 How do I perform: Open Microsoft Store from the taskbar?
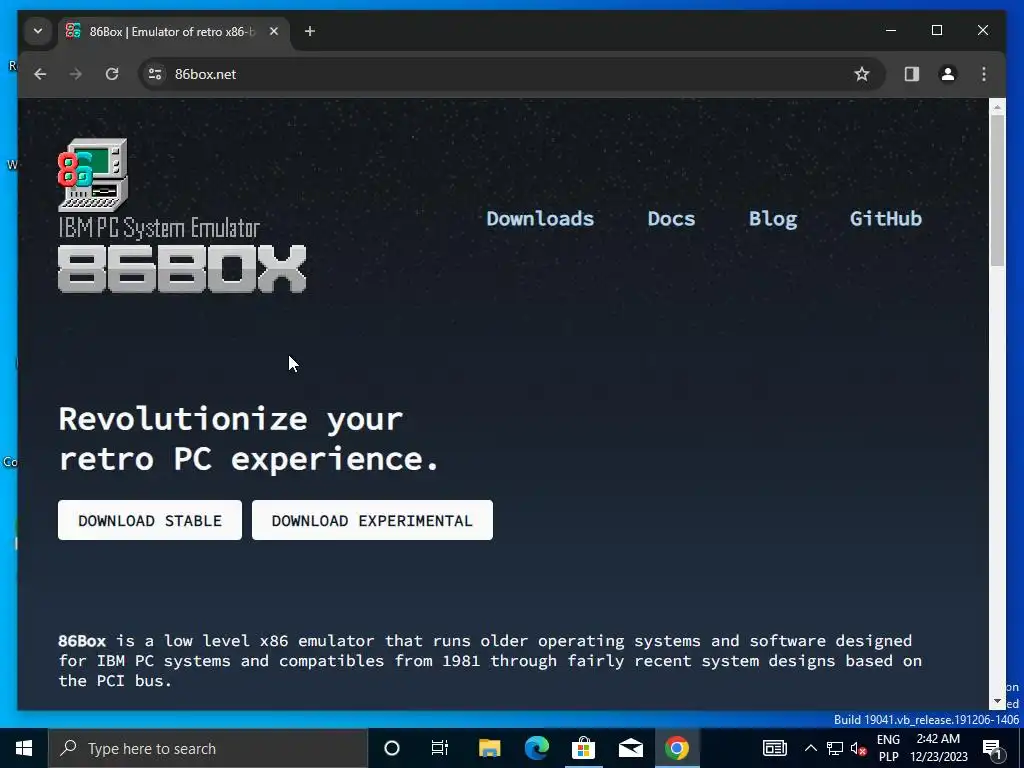(x=583, y=748)
